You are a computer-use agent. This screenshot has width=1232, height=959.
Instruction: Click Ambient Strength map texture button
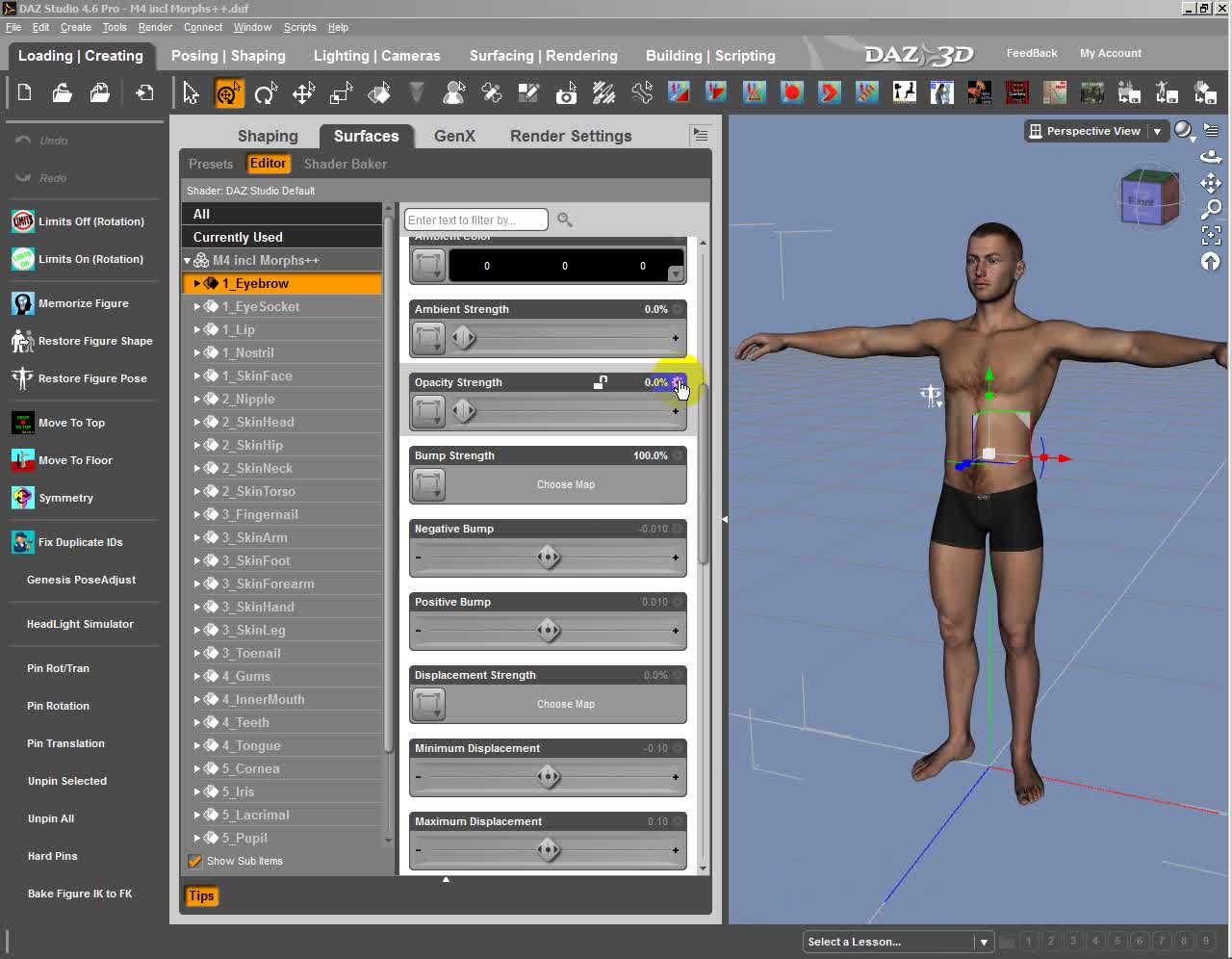coord(428,338)
